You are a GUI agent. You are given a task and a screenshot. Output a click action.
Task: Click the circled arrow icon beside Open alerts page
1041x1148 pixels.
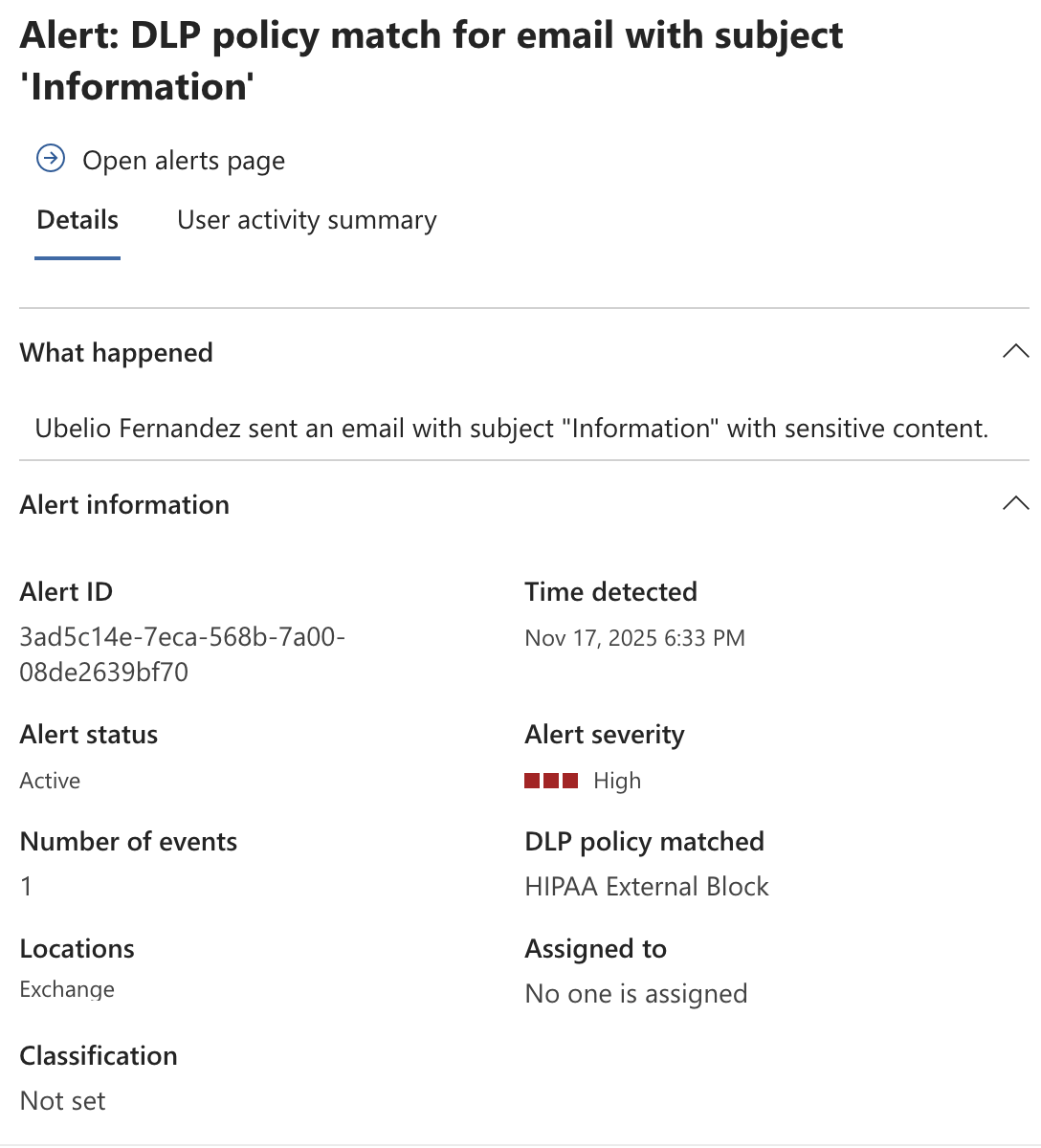[x=51, y=159]
